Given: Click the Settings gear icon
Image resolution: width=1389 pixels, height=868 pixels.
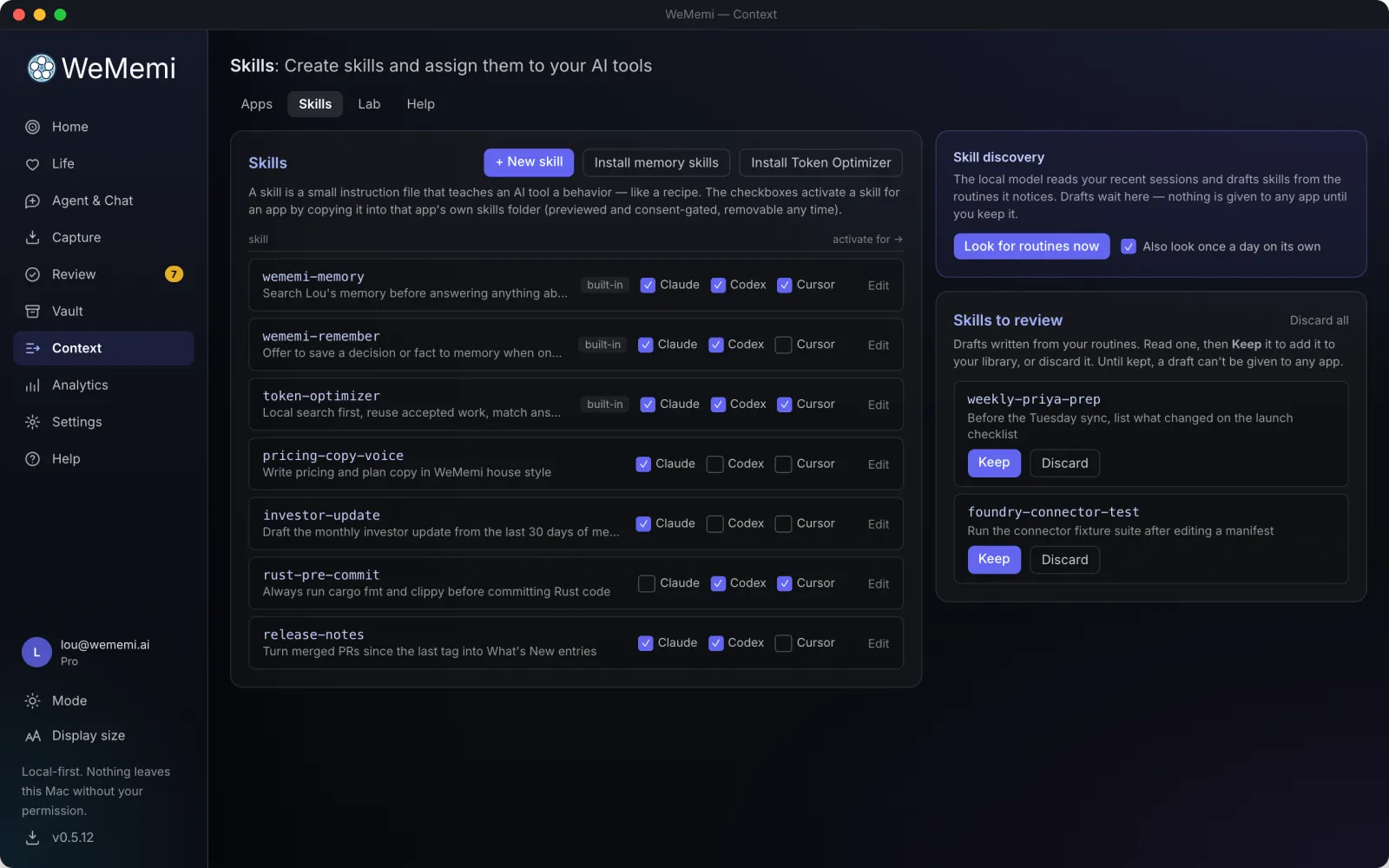Looking at the screenshot, I should (32, 422).
